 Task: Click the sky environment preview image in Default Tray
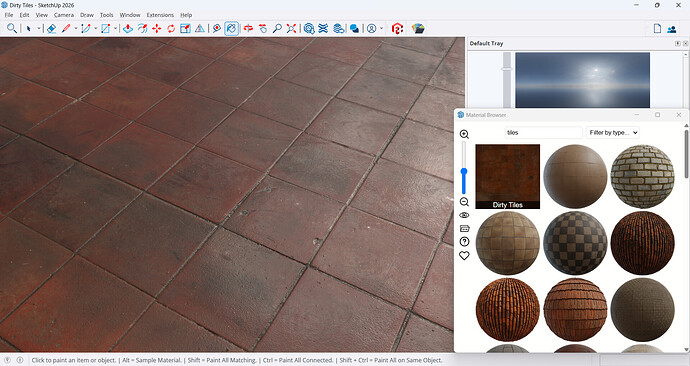click(582, 80)
